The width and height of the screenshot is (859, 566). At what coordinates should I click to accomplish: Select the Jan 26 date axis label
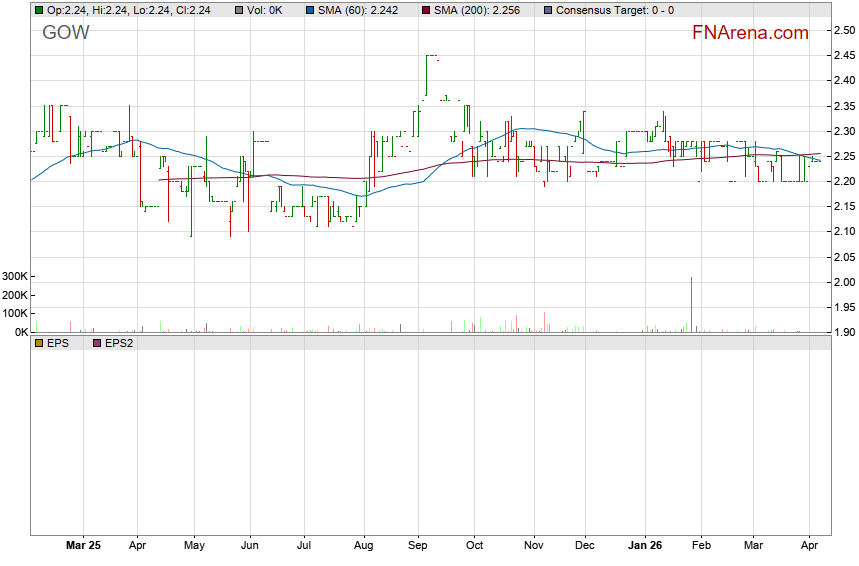(x=644, y=545)
